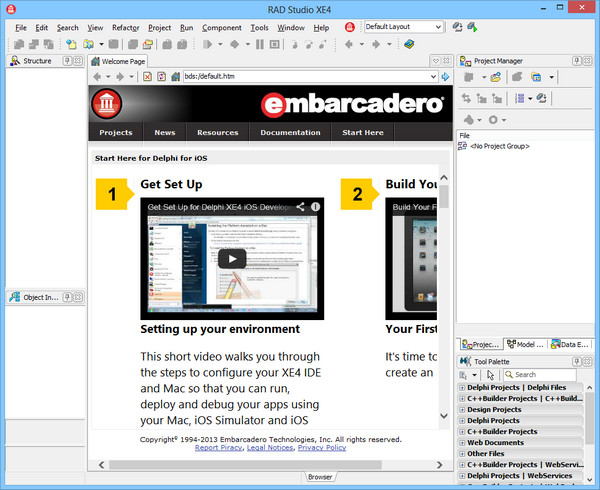Expand the Web Documents category
Viewport: 600px width, 490px height.
click(x=462, y=442)
